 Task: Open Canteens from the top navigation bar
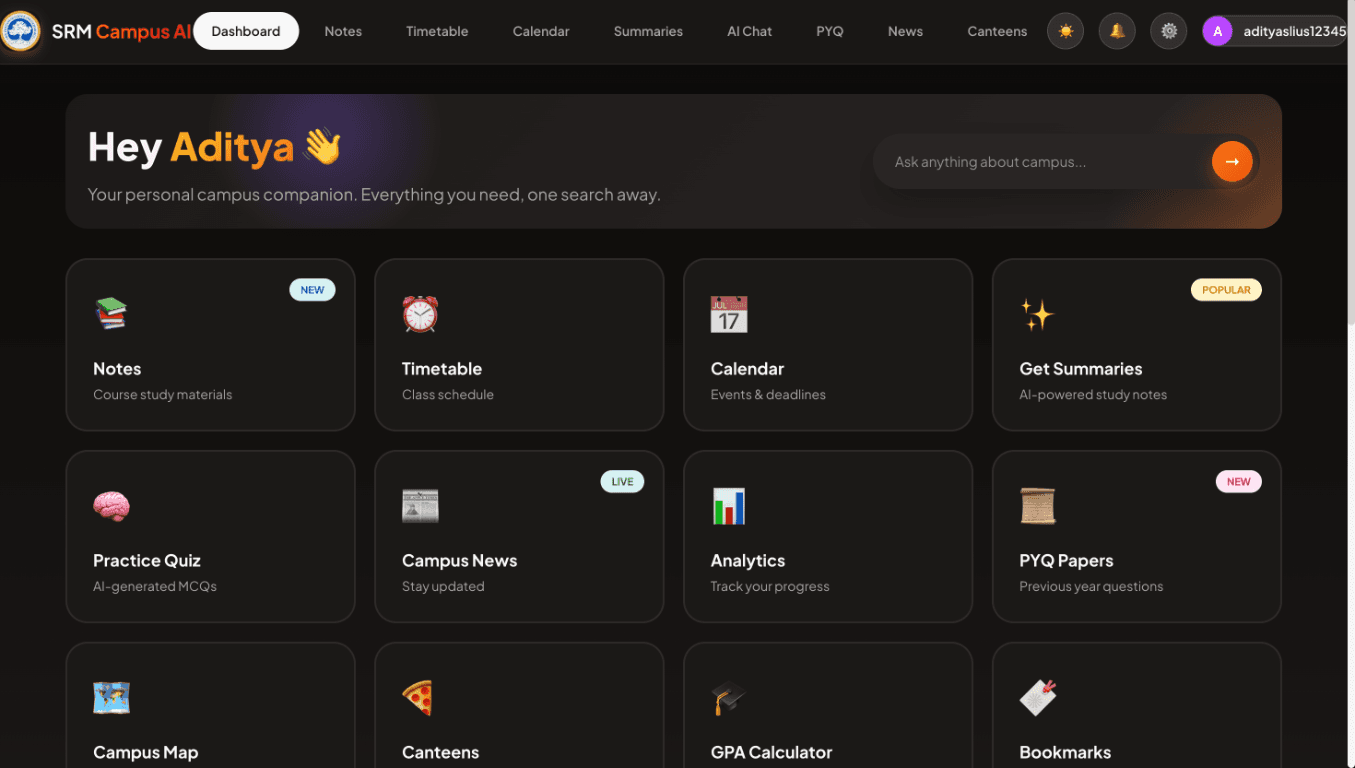(x=997, y=31)
